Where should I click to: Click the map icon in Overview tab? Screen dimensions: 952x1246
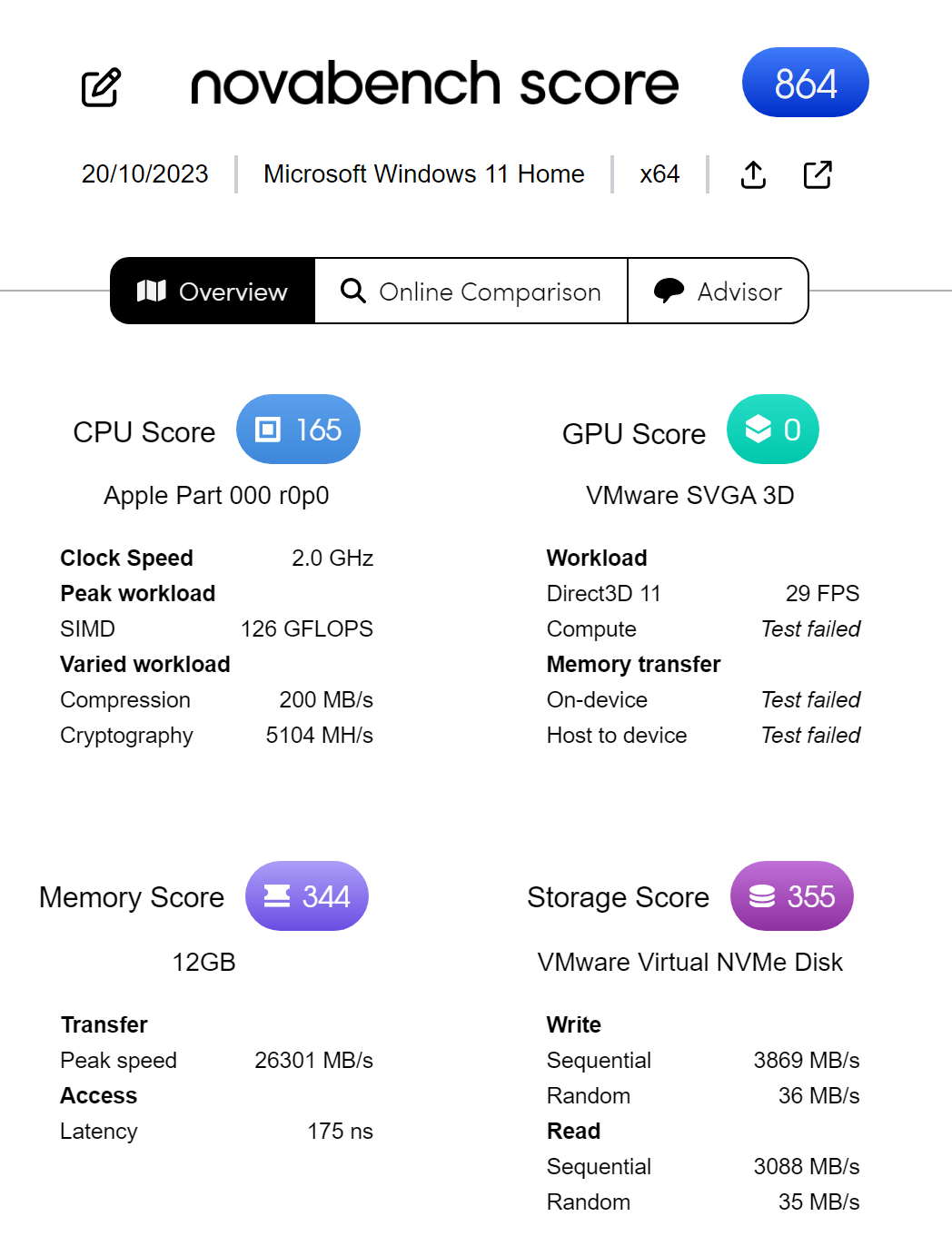coord(152,291)
